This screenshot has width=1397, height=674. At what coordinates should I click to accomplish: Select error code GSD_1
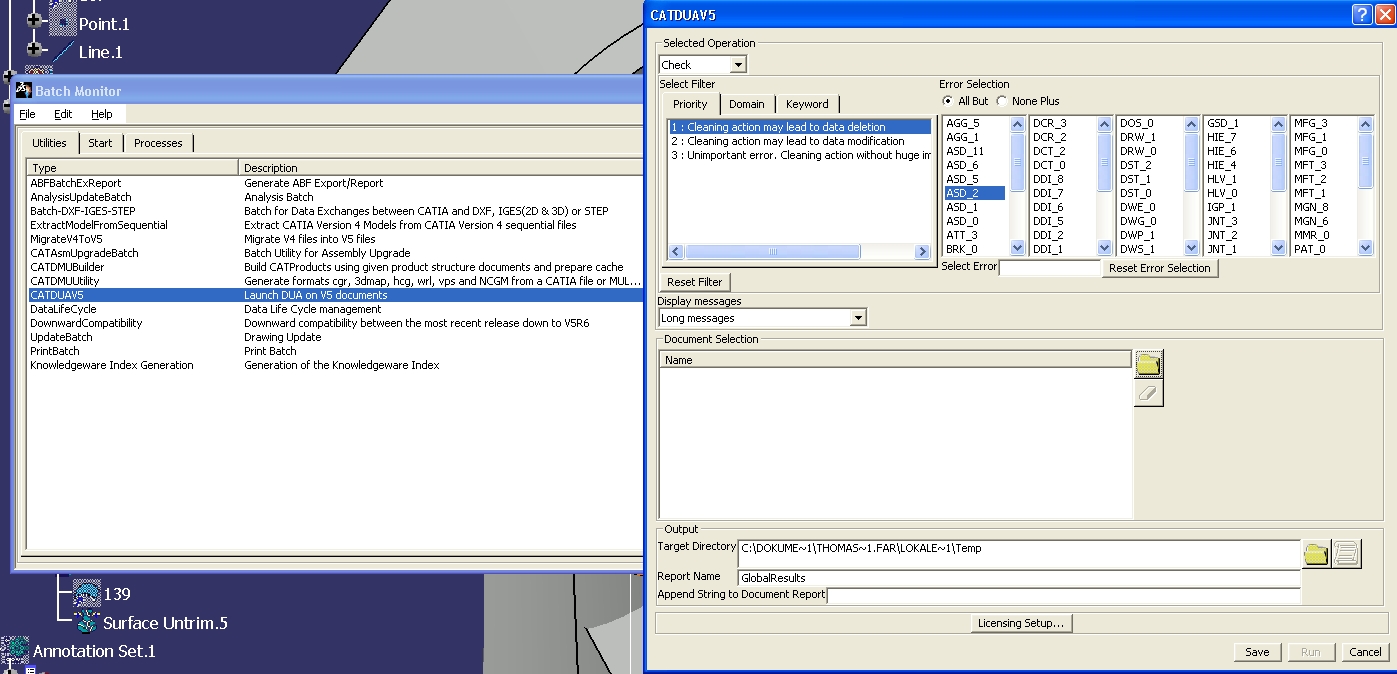coord(1222,123)
